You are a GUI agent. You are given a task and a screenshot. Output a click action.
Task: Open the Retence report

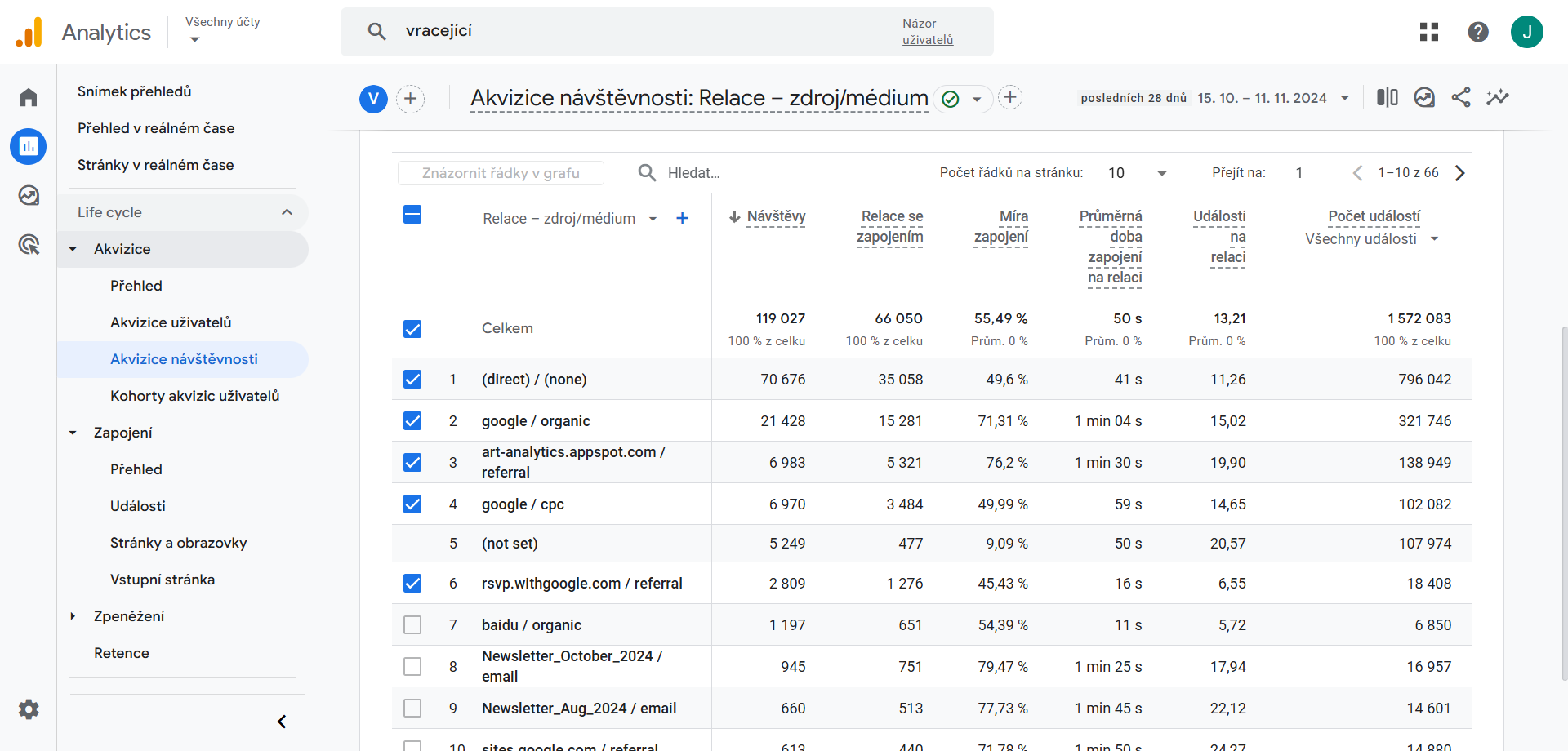pyautogui.click(x=122, y=653)
